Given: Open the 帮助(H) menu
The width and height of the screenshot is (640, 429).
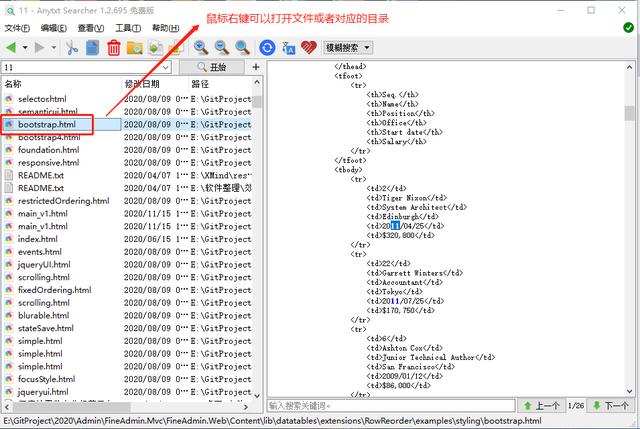Looking at the screenshot, I should (x=165, y=28).
